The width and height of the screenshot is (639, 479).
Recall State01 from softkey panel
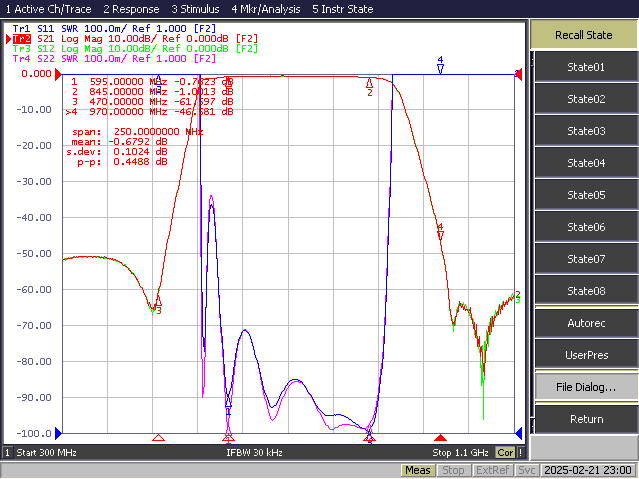tap(586, 67)
